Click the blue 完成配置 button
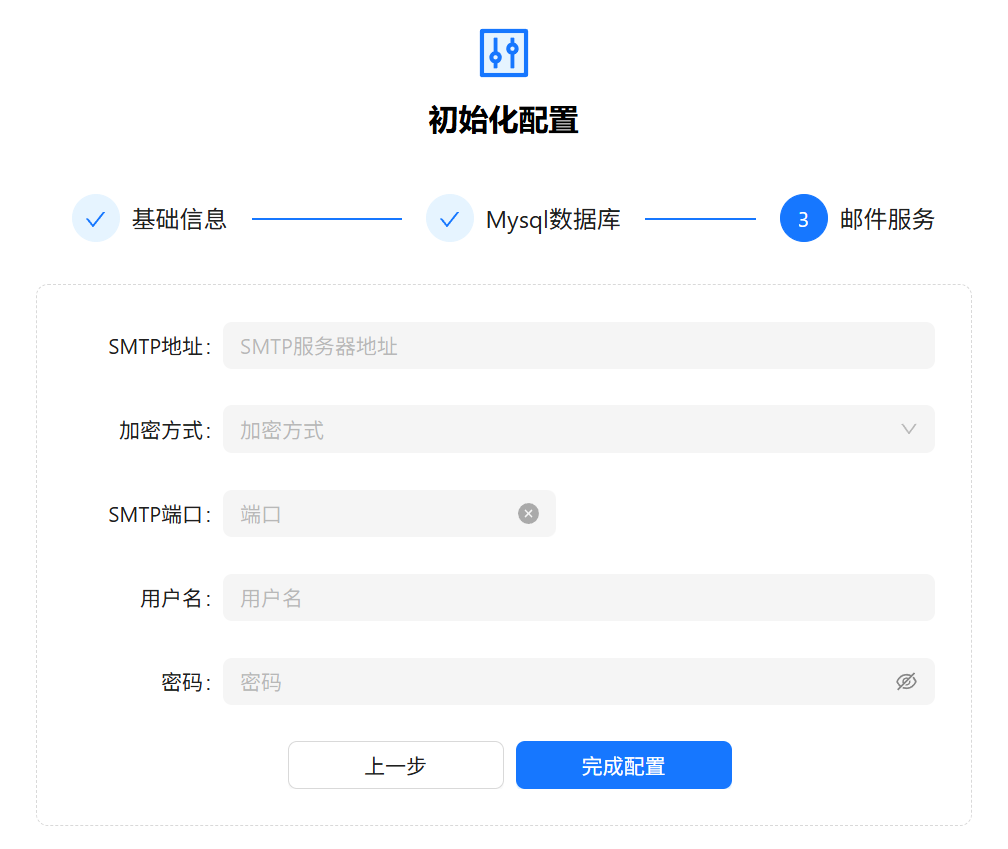The width and height of the screenshot is (1008, 849). click(623, 765)
